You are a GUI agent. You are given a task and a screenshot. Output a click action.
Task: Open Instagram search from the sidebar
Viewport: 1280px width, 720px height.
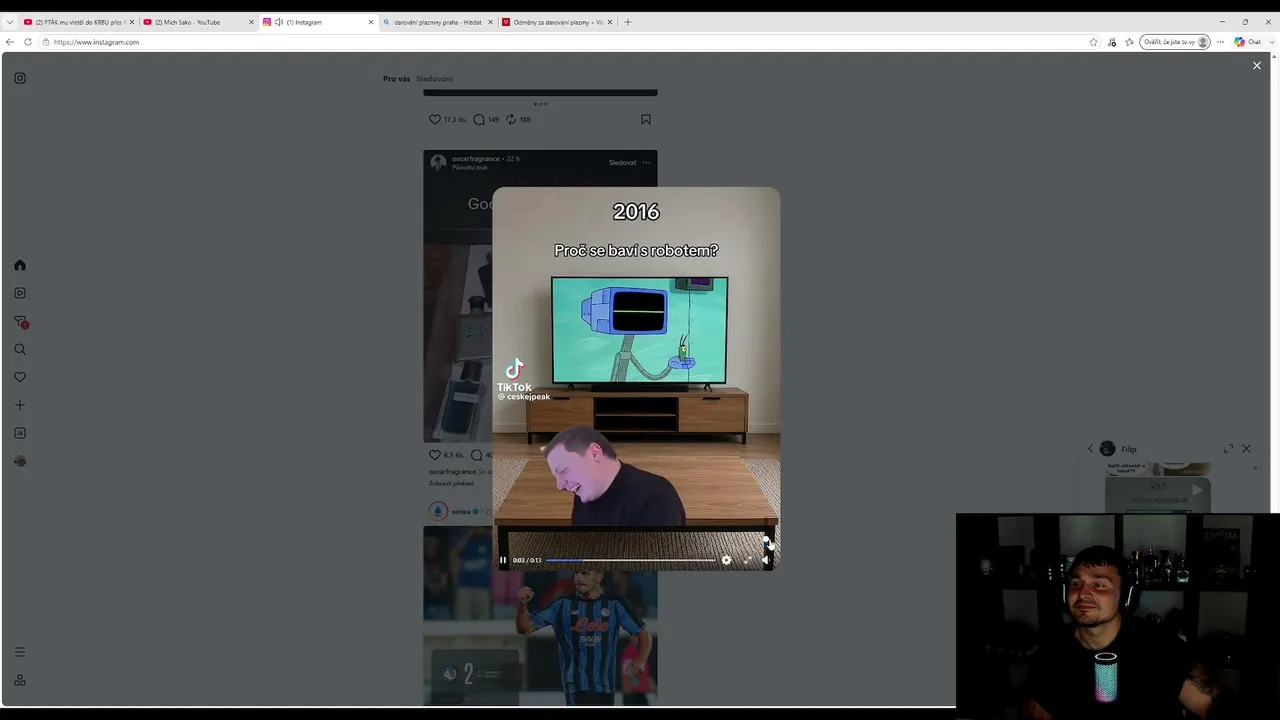(20, 349)
